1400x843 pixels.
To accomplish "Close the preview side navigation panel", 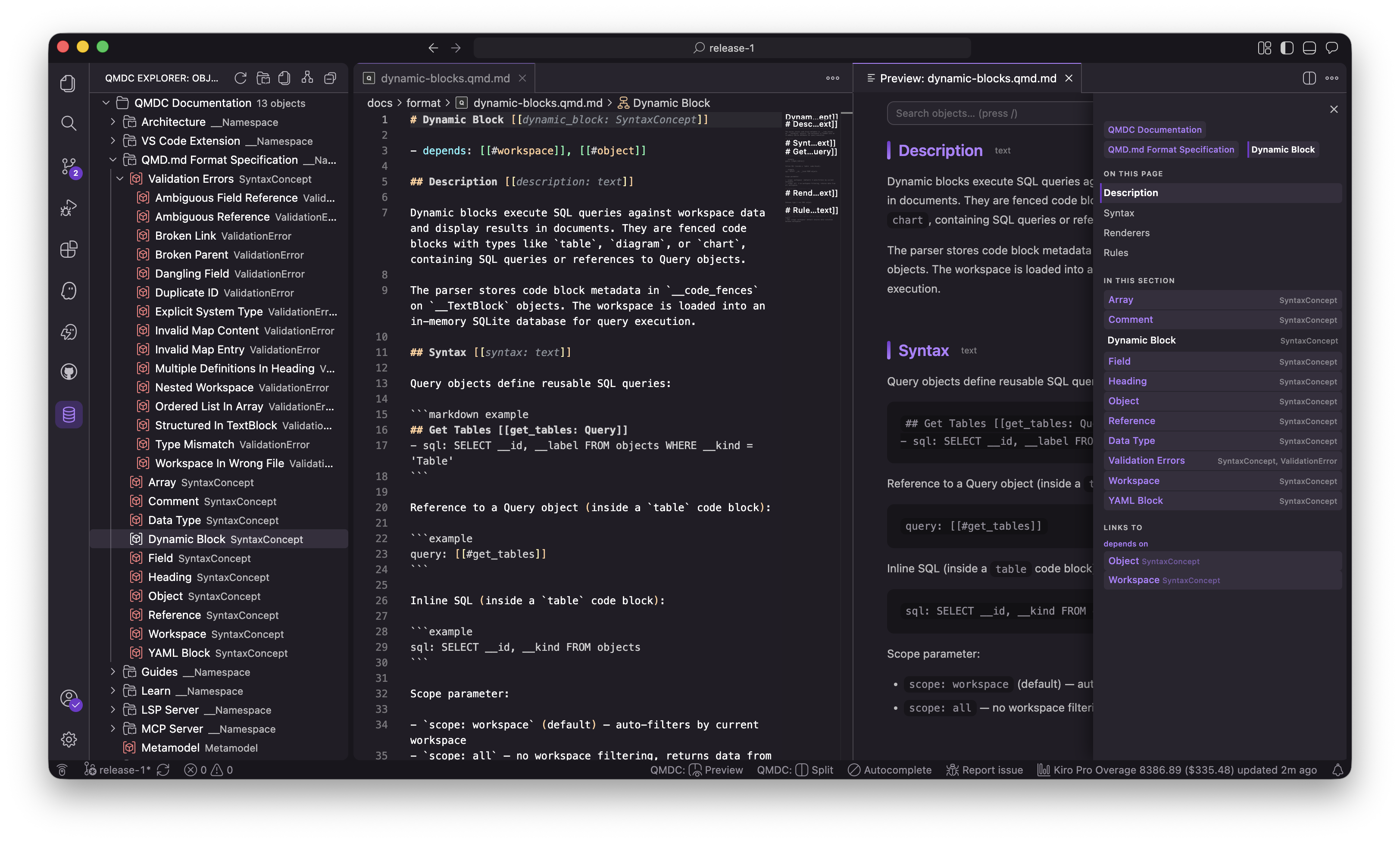I will coord(1334,109).
